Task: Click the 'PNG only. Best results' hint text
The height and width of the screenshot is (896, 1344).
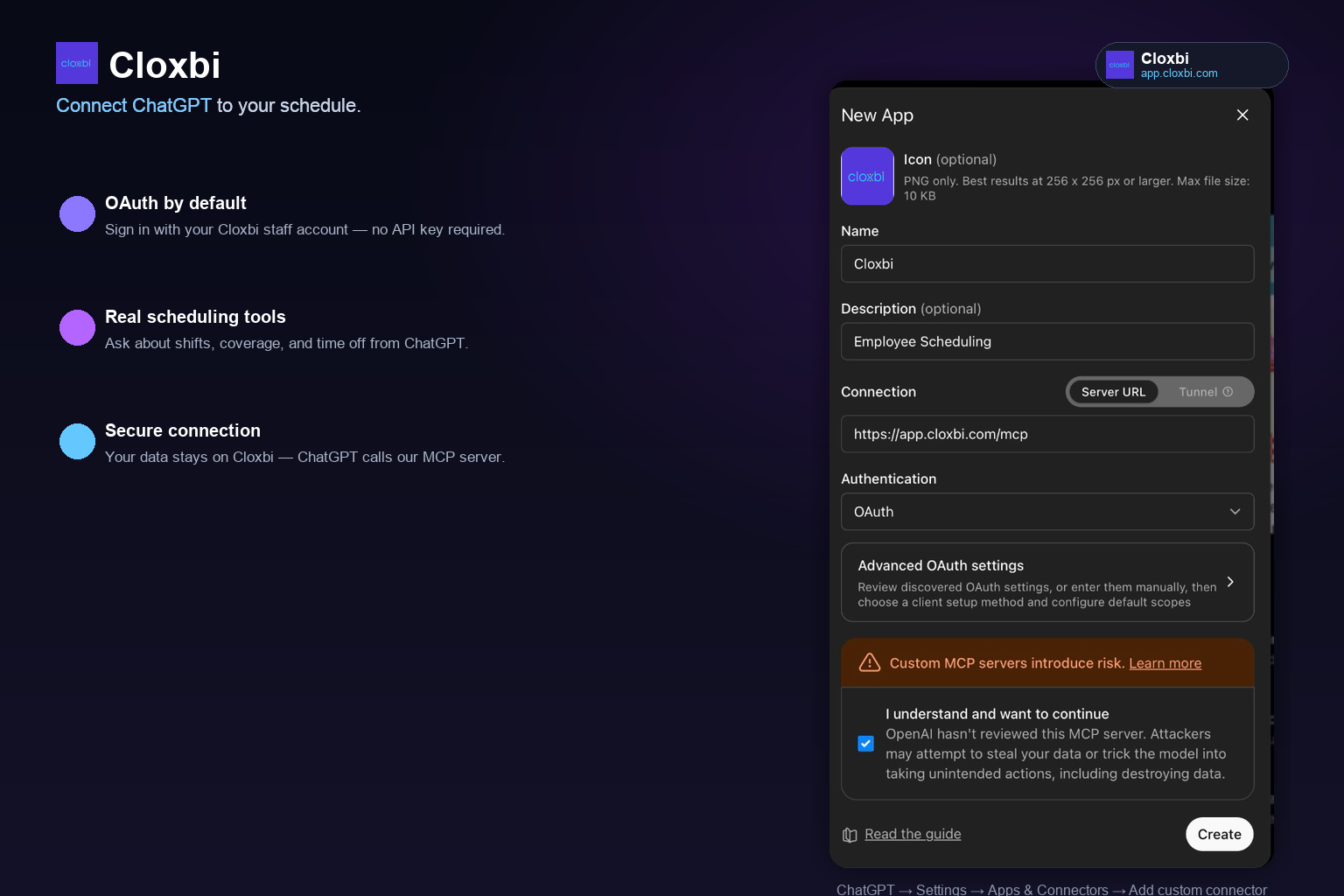Action: pos(1077,188)
